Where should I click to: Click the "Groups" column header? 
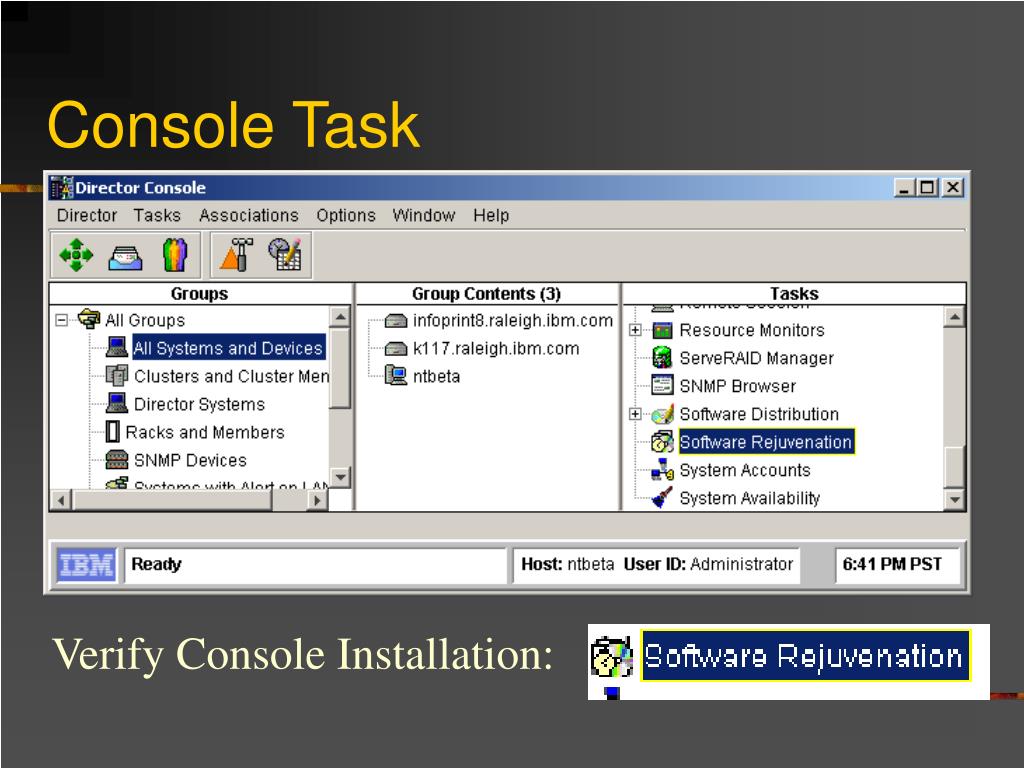click(200, 294)
